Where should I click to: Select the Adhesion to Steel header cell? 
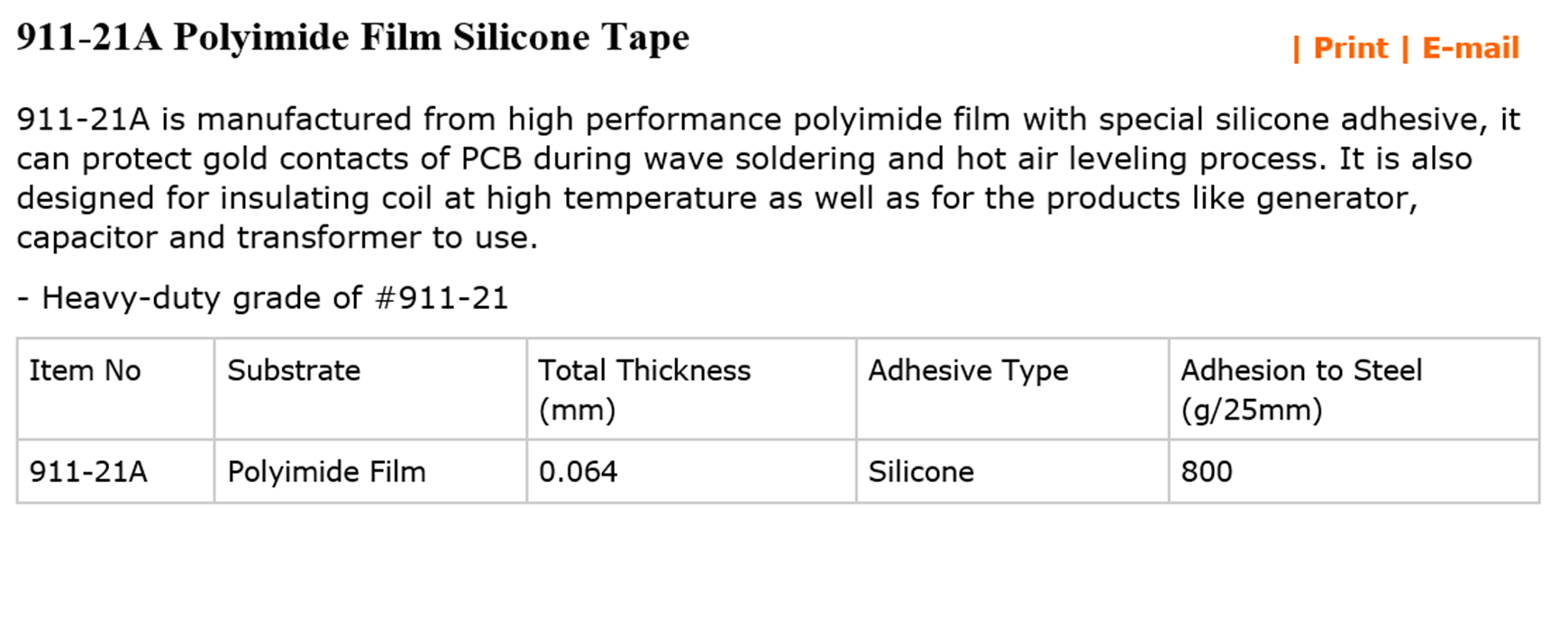pyautogui.click(x=1301, y=389)
